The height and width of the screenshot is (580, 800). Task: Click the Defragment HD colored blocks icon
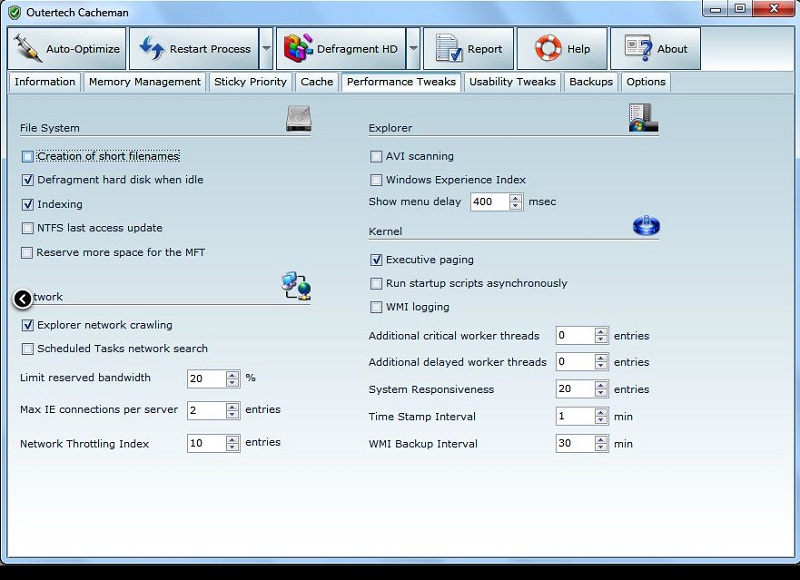[x=298, y=48]
